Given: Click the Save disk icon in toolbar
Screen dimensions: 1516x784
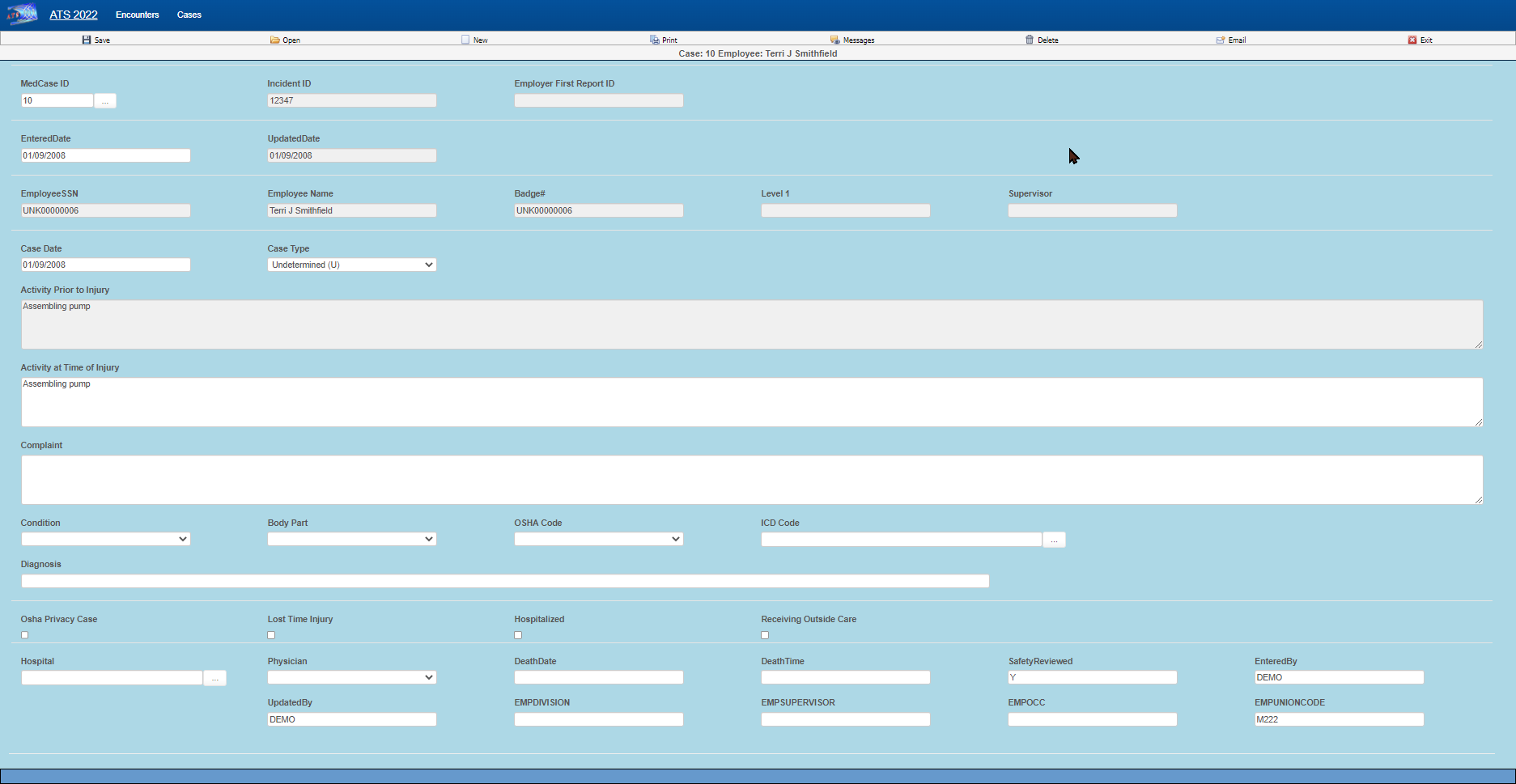Looking at the screenshot, I should click(87, 40).
